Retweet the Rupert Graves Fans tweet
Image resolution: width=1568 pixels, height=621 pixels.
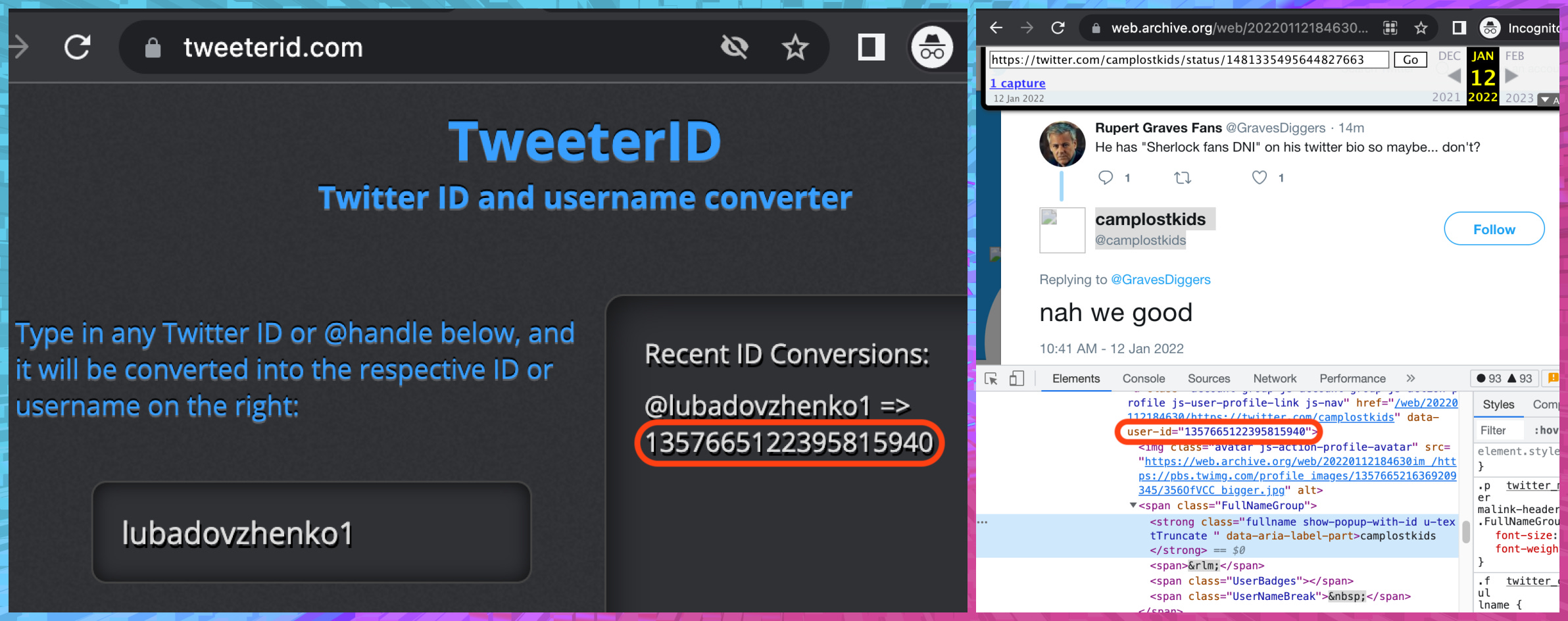pyautogui.click(x=1183, y=178)
